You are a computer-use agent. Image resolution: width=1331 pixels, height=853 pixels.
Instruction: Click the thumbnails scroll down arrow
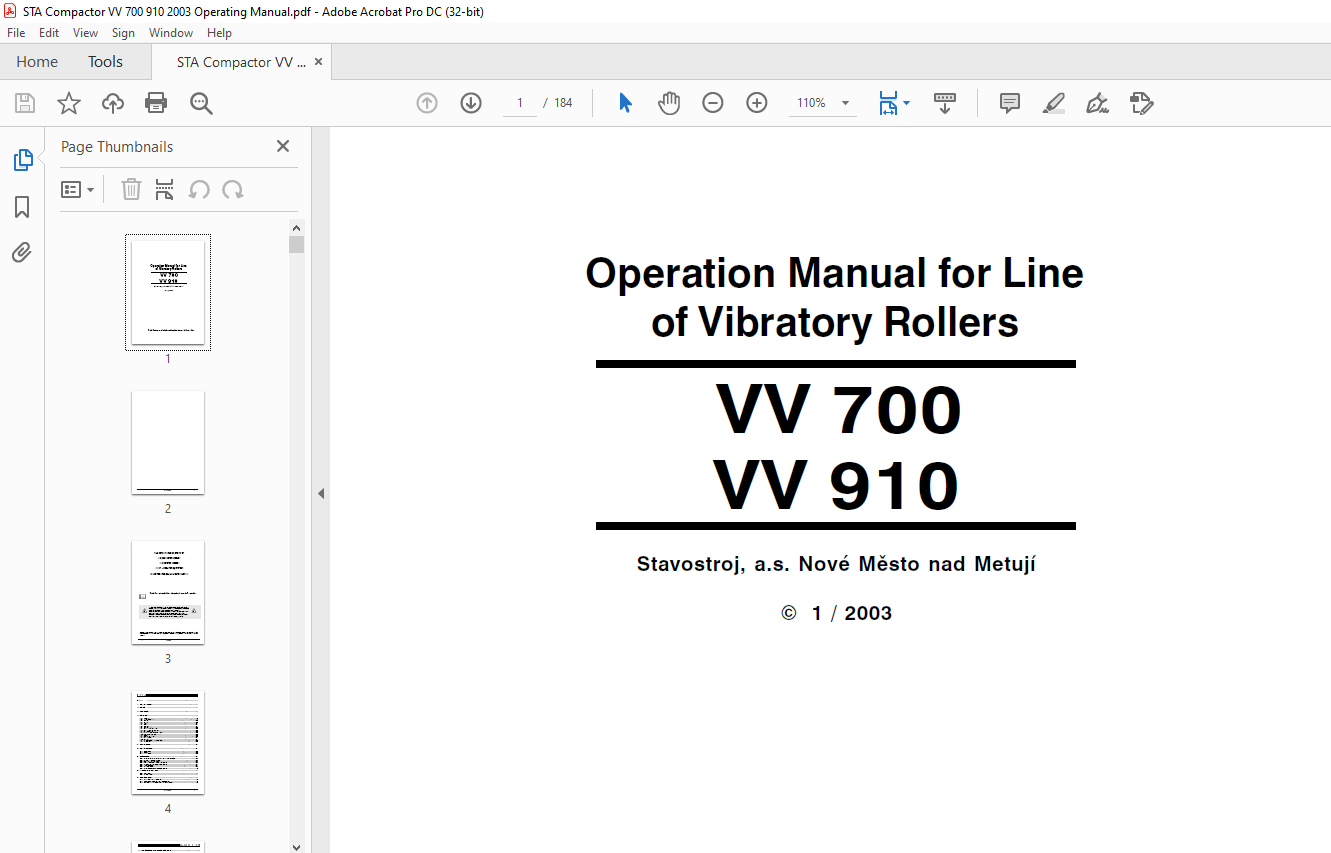pyautogui.click(x=296, y=846)
